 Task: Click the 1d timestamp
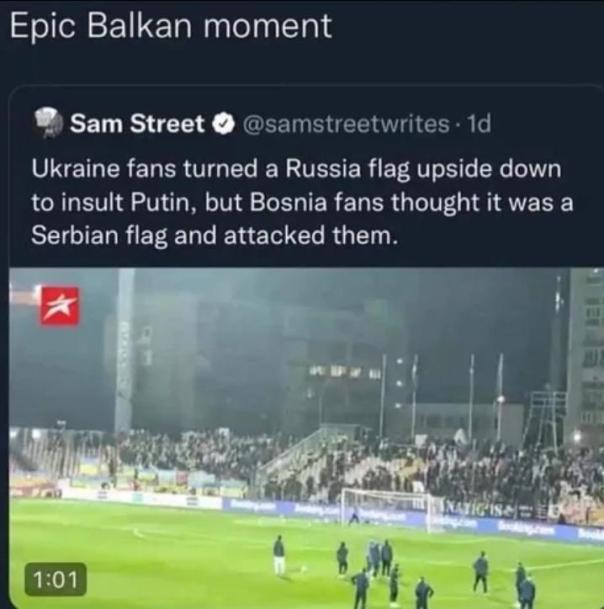480,124
